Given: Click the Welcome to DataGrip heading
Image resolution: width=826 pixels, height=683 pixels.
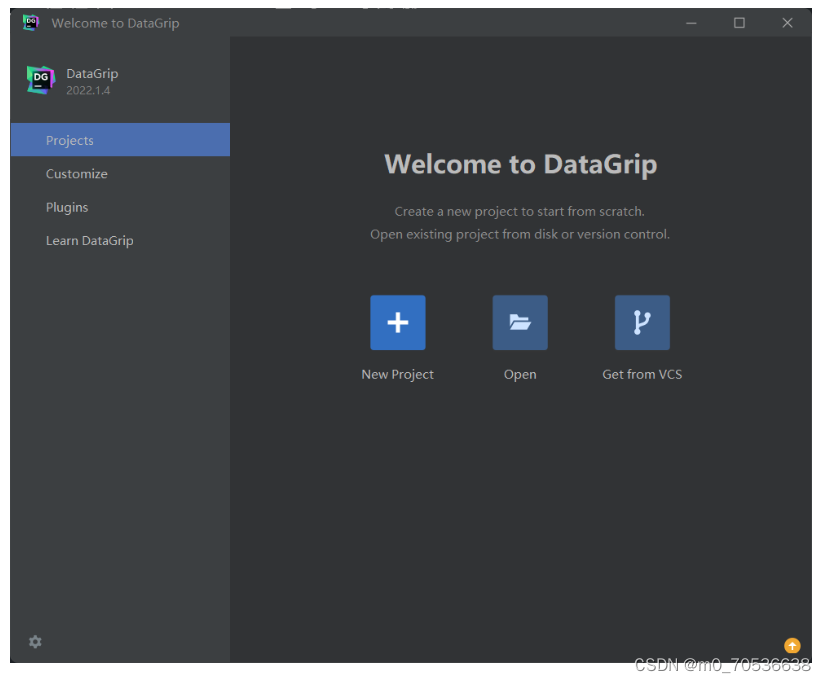Looking at the screenshot, I should click(x=520, y=164).
